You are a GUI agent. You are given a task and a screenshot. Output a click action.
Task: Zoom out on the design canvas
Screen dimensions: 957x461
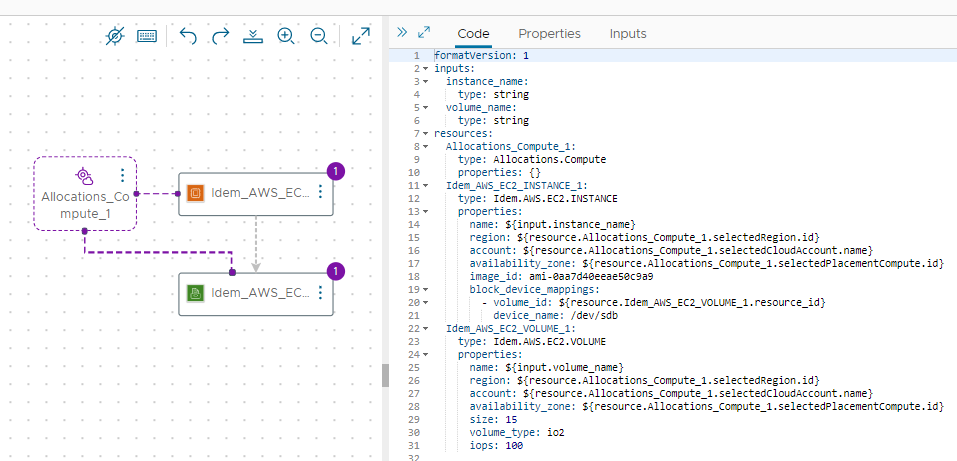319,36
